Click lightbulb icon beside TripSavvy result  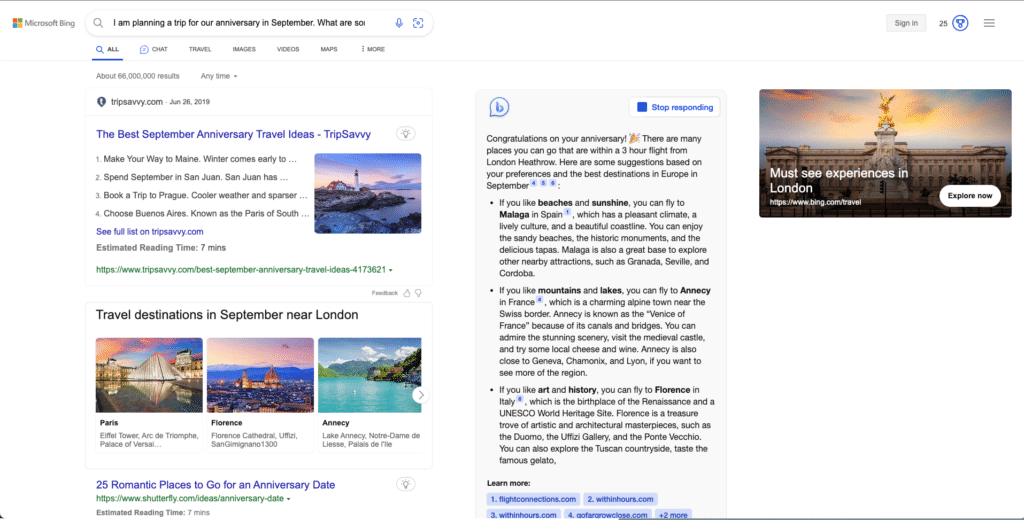(406, 134)
